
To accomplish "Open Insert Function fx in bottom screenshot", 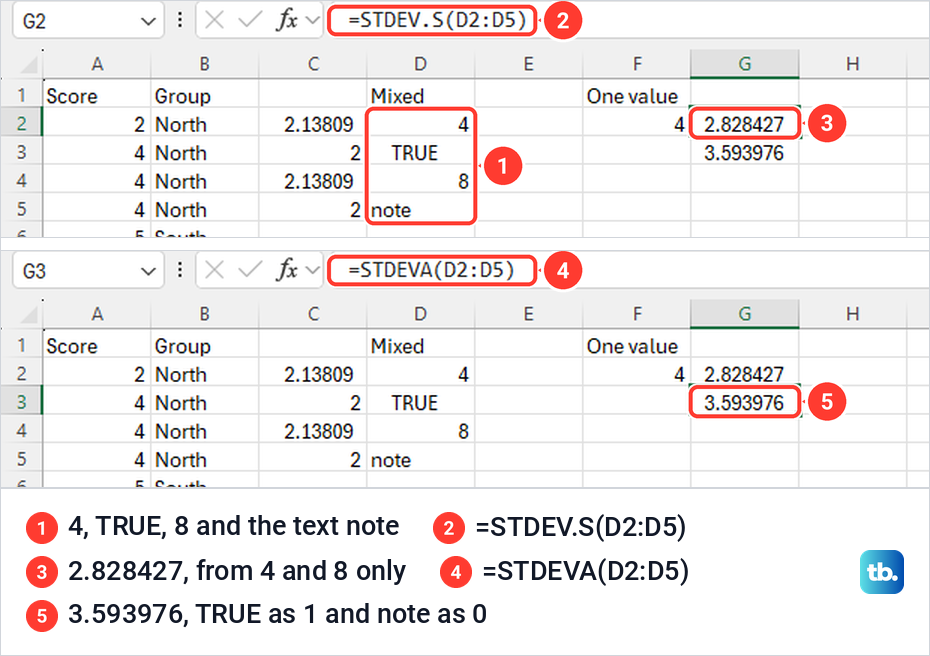I will (287, 270).
